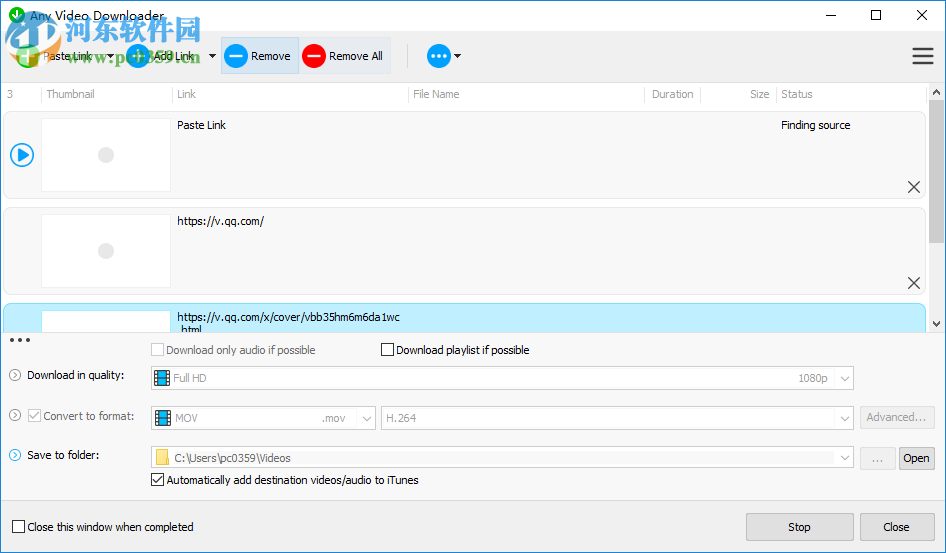Viewport: 946px width, 553px height.
Task: Click the Size column header
Action: click(x=759, y=94)
